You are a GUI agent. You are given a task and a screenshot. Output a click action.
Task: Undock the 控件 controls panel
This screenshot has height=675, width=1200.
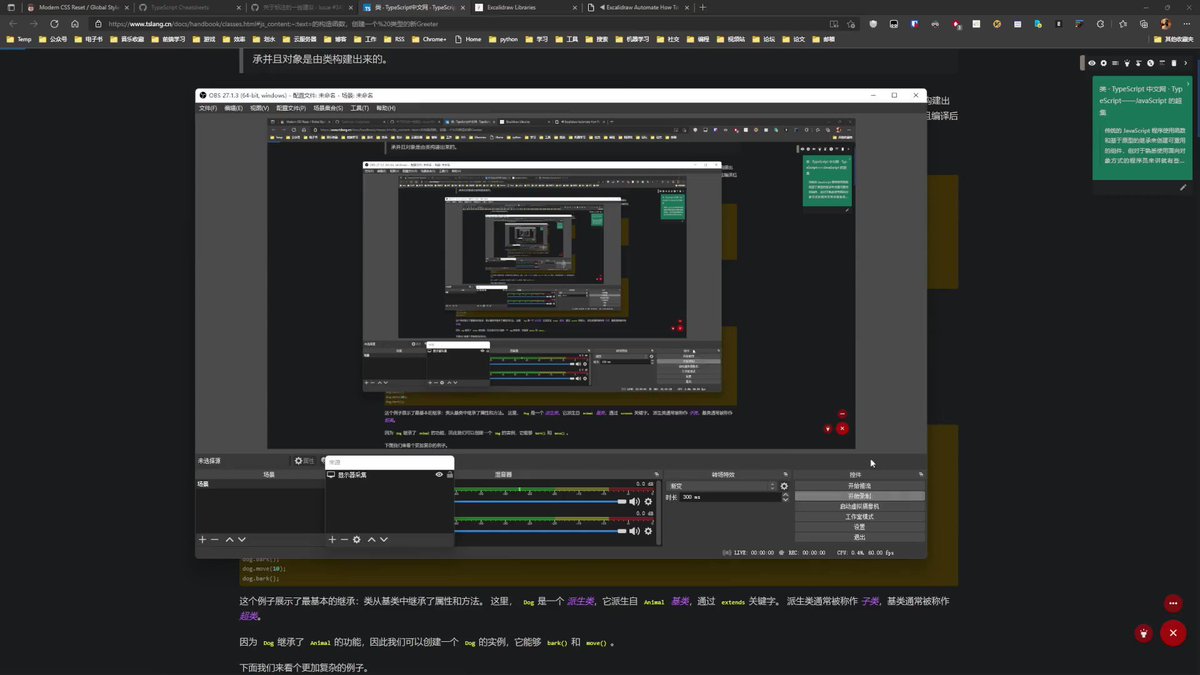tap(920, 475)
